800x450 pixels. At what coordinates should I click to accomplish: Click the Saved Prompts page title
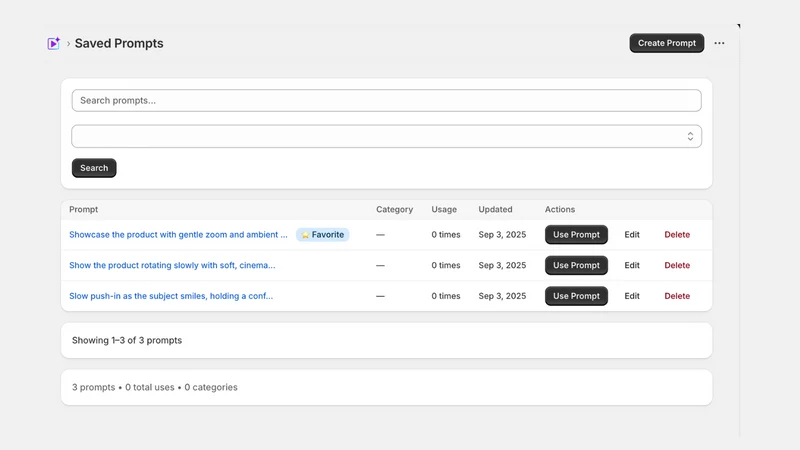click(119, 43)
